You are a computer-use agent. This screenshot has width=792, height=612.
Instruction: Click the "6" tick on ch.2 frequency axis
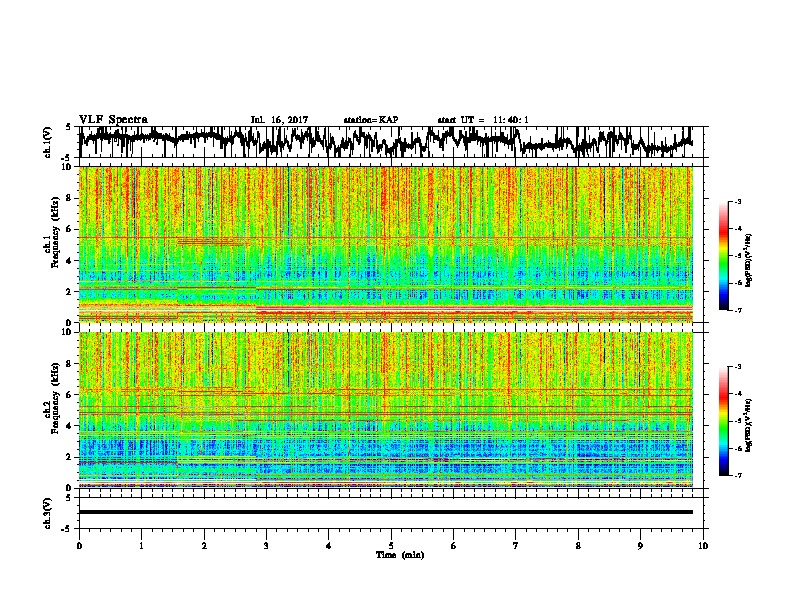(x=70, y=395)
